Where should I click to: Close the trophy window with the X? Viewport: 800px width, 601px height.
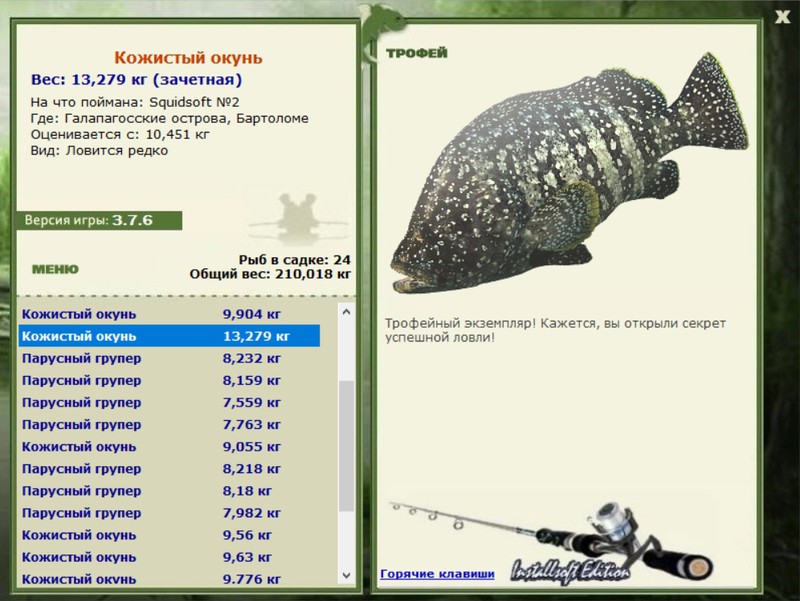(782, 17)
